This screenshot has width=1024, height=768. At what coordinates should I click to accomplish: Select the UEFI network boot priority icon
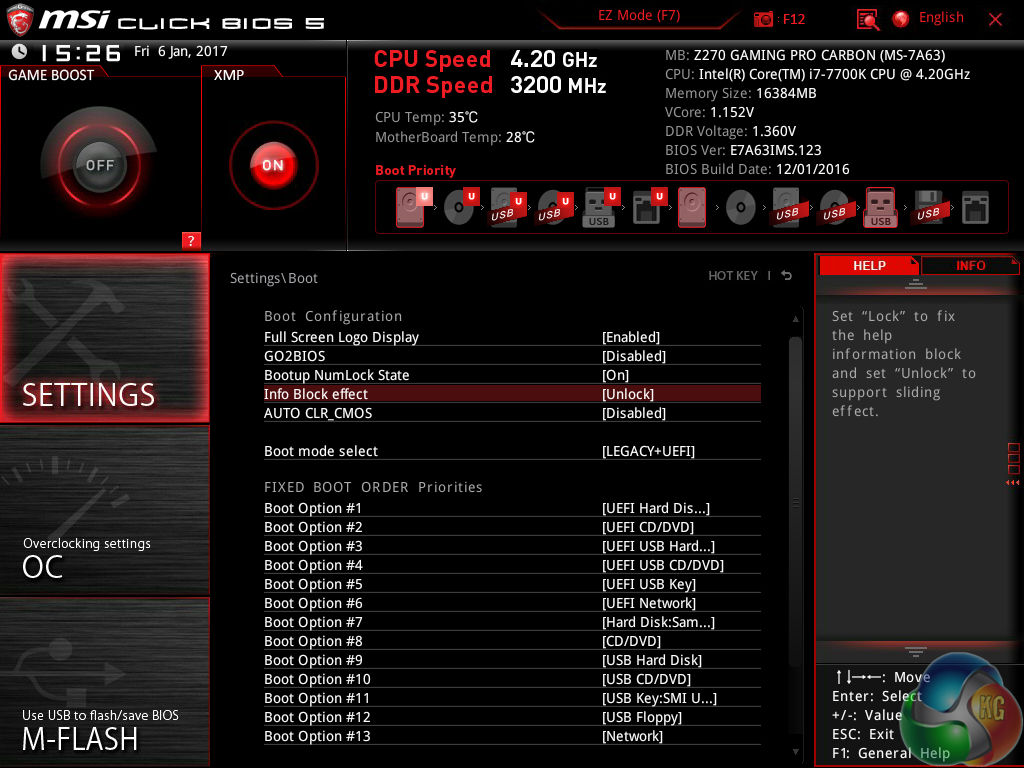[646, 209]
